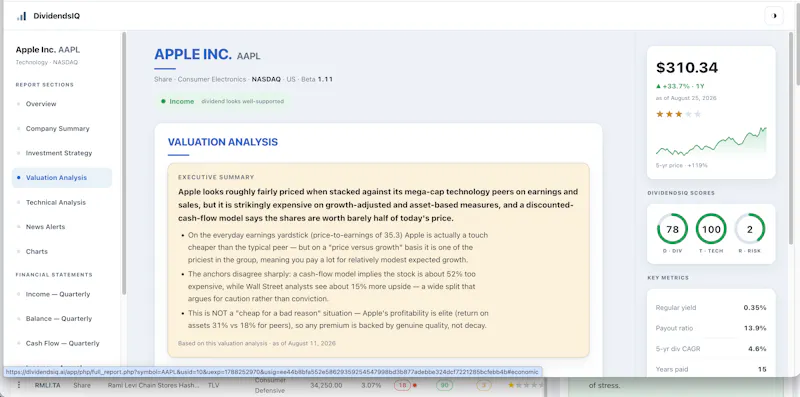Image resolution: width=800 pixels, height=397 pixels.
Task: Click the sidebar vertical scrollbar
Action: click(x=123, y=163)
